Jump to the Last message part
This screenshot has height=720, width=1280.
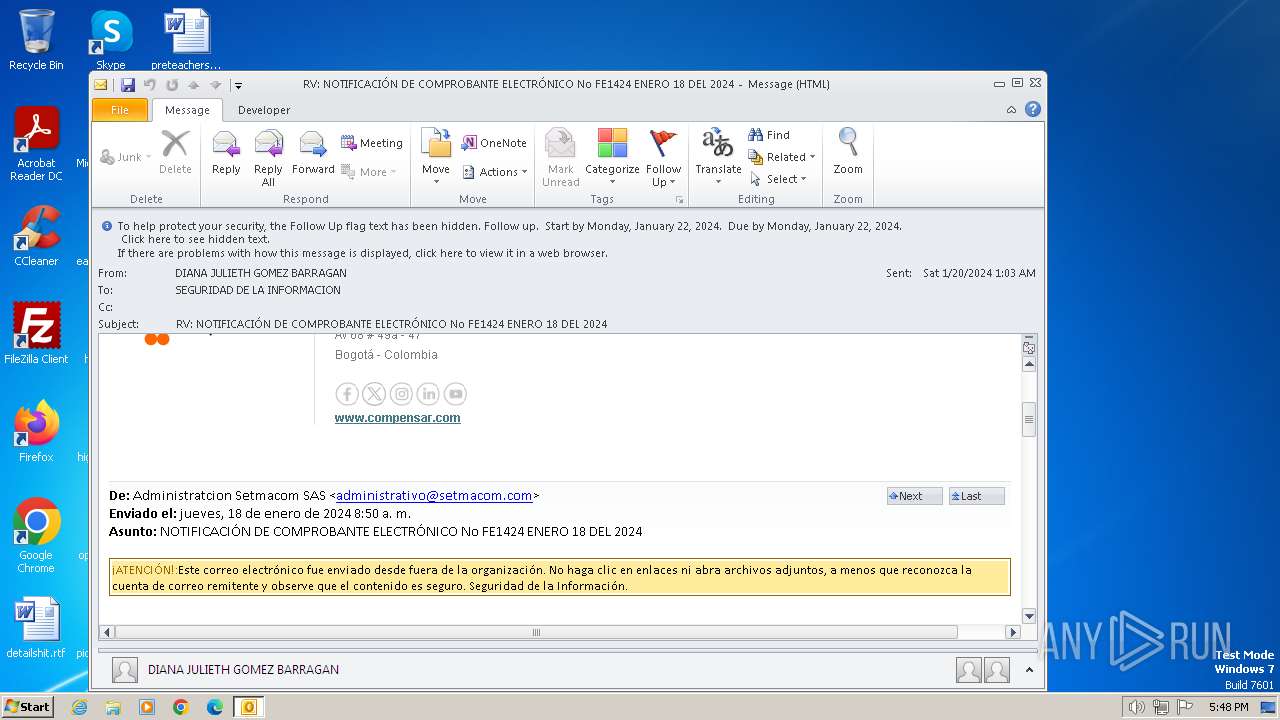(976, 496)
